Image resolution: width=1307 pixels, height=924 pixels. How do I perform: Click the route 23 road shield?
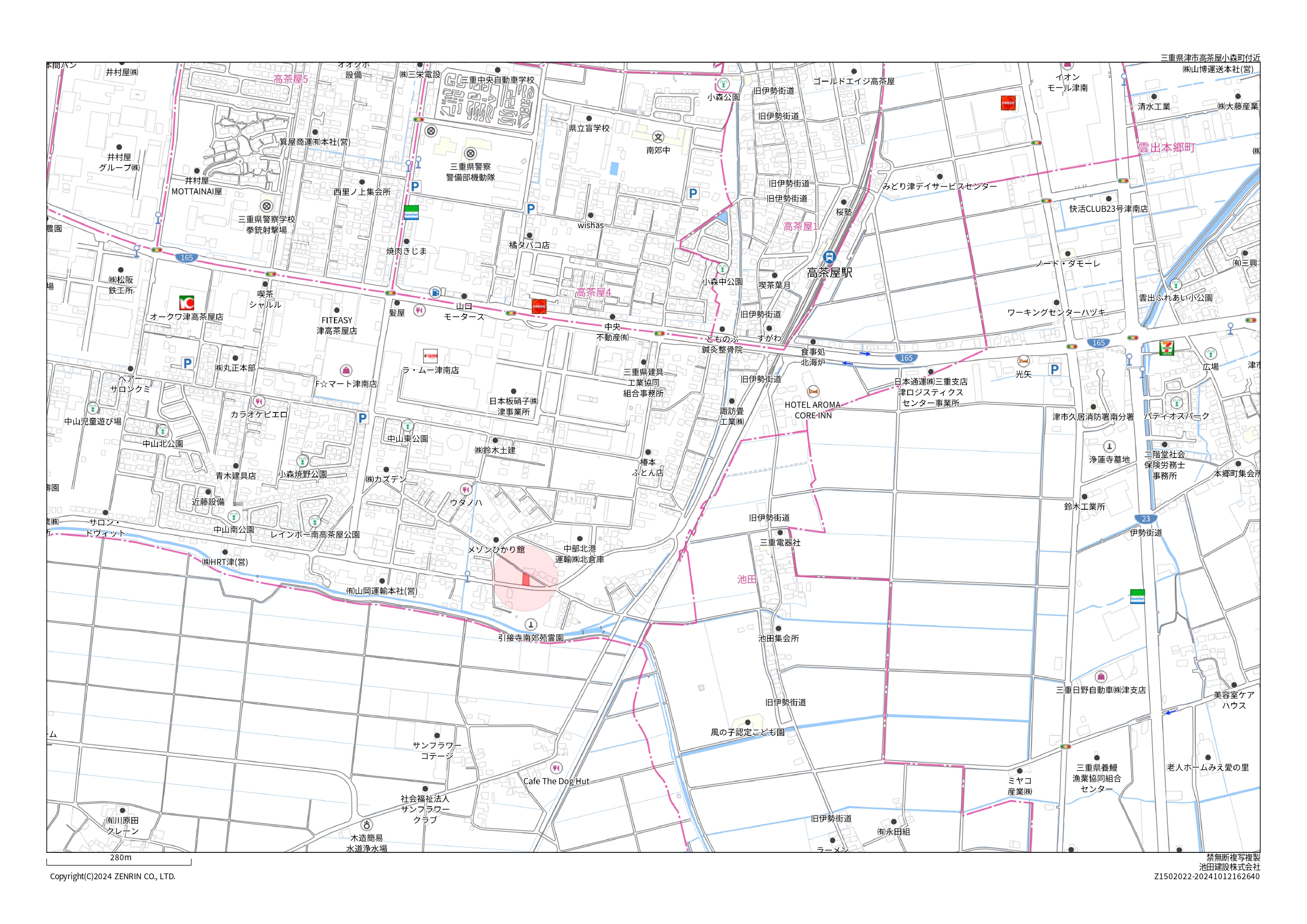click(1146, 519)
